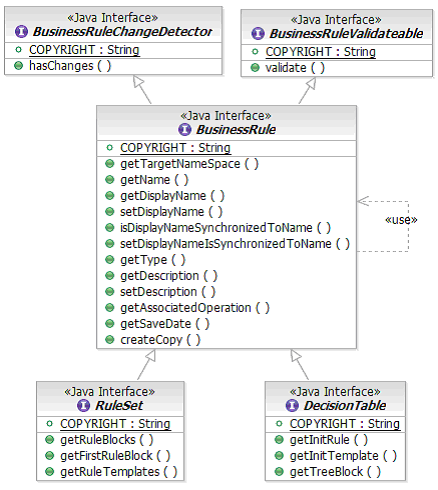438x490 pixels.
Task: Click the method icon next to getType
Action: click(x=110, y=260)
